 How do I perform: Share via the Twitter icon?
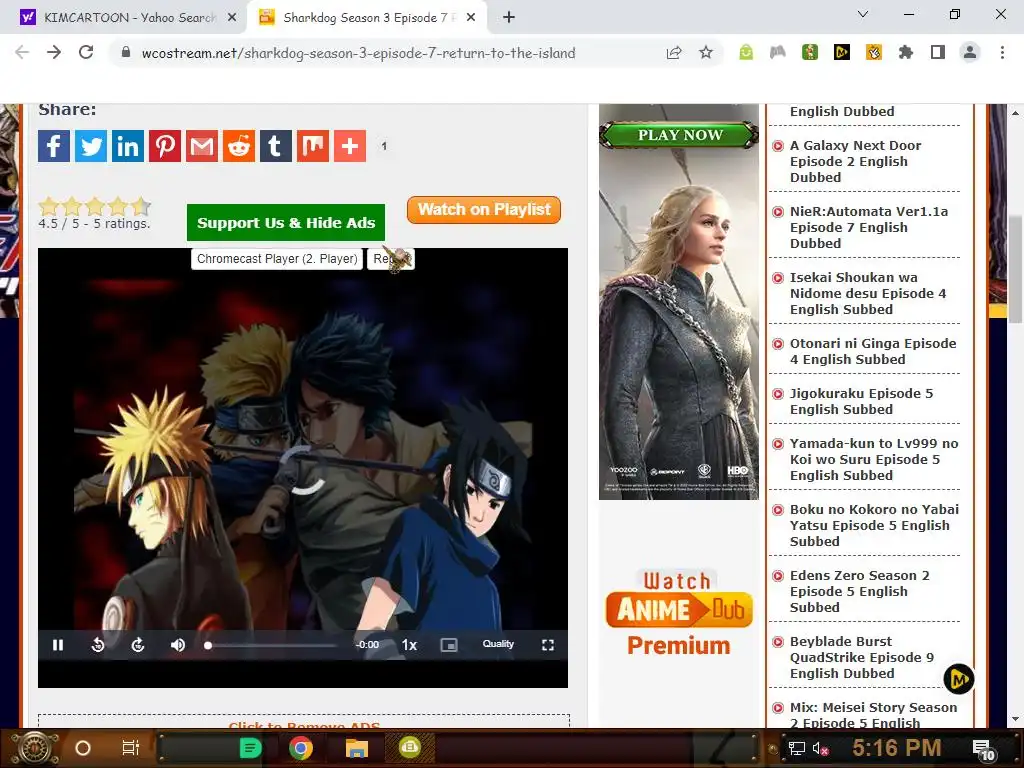click(x=91, y=146)
